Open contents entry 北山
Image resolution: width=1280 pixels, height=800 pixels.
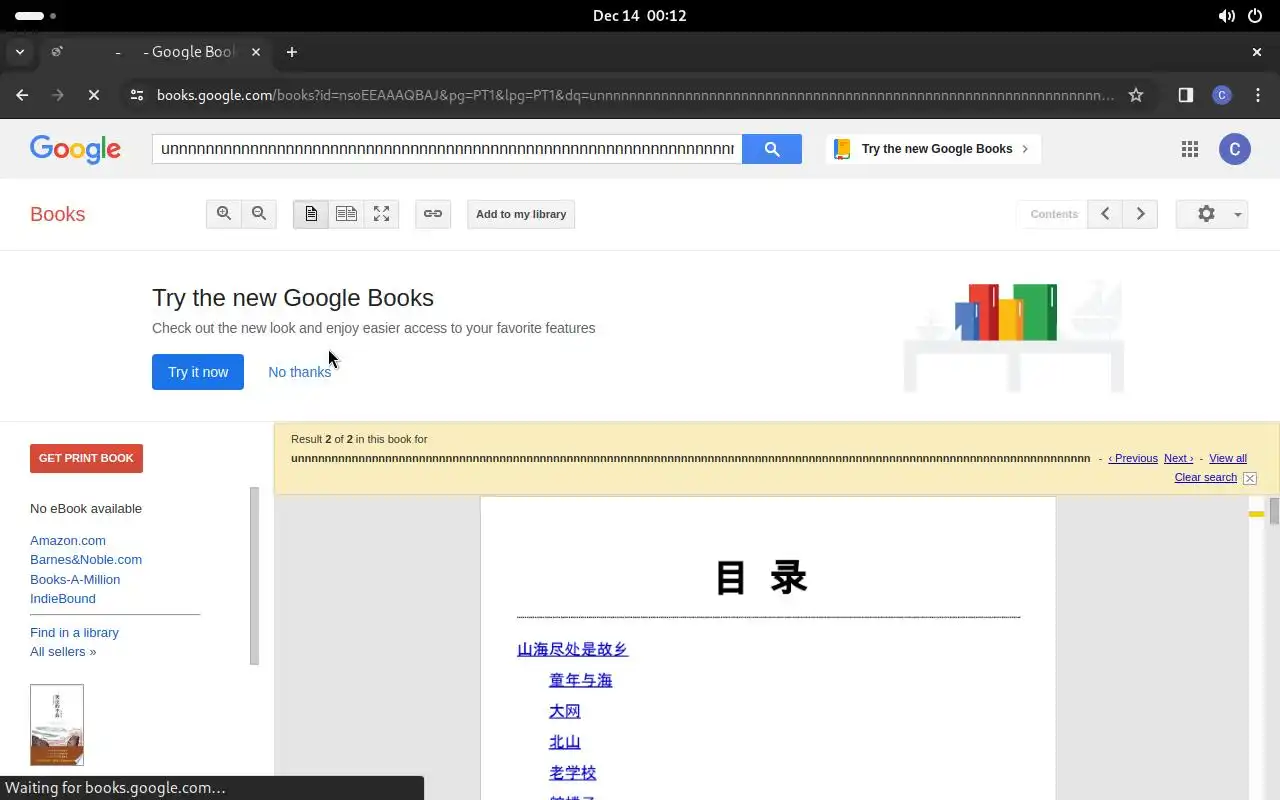pos(565,742)
